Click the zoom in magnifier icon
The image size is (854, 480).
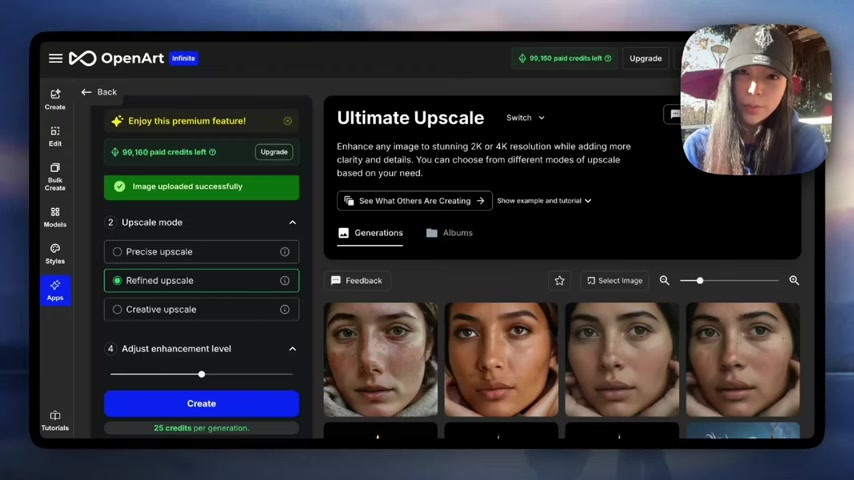coord(794,281)
